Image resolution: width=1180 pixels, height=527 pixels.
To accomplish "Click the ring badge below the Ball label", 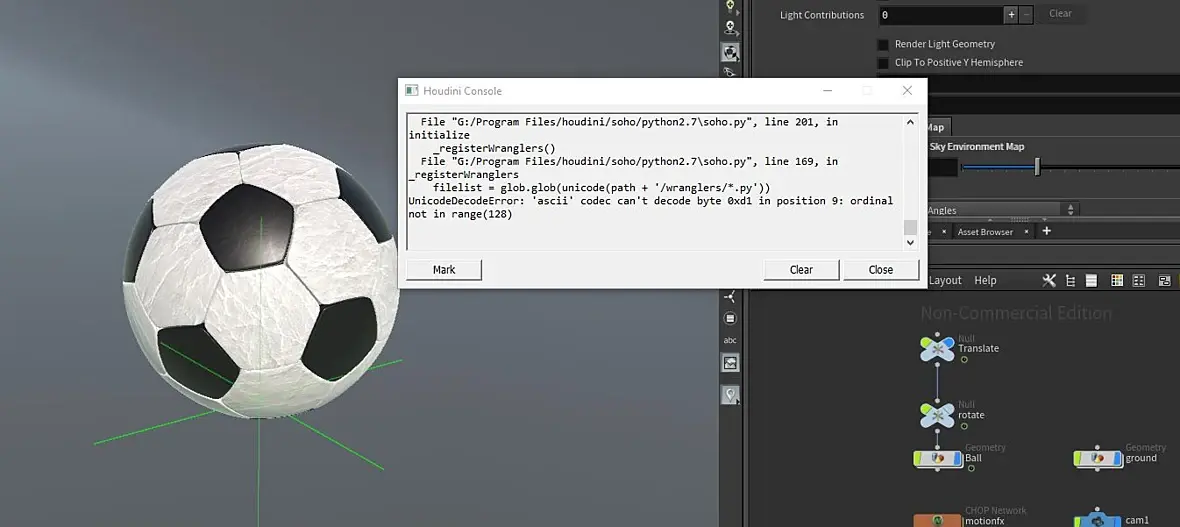I will click(x=972, y=468).
